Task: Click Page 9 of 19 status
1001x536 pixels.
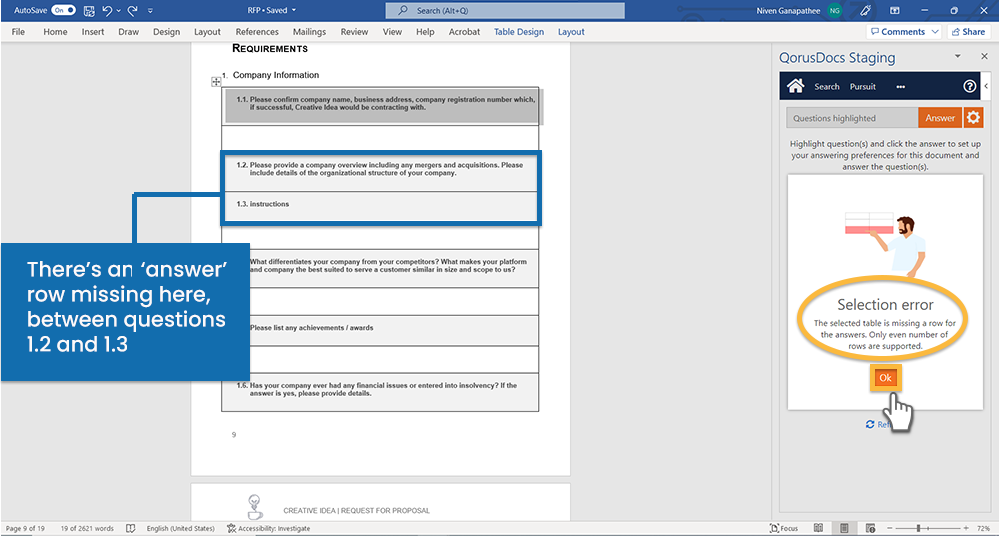Action: (x=26, y=528)
